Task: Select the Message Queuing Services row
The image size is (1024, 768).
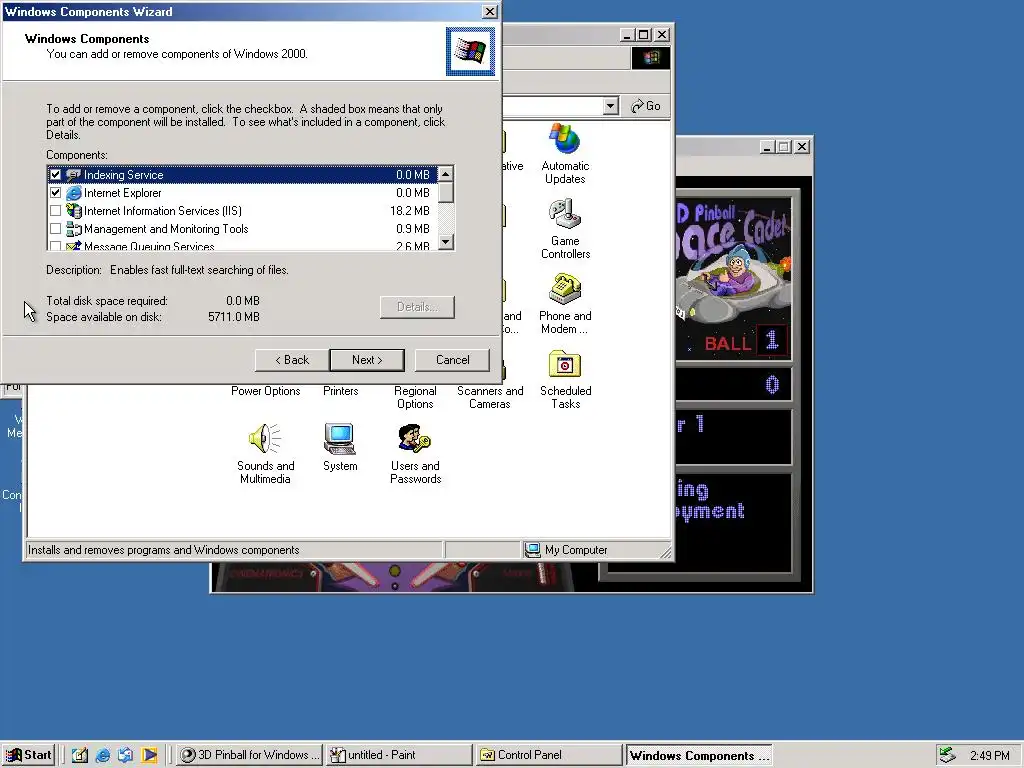Action: [x=242, y=246]
